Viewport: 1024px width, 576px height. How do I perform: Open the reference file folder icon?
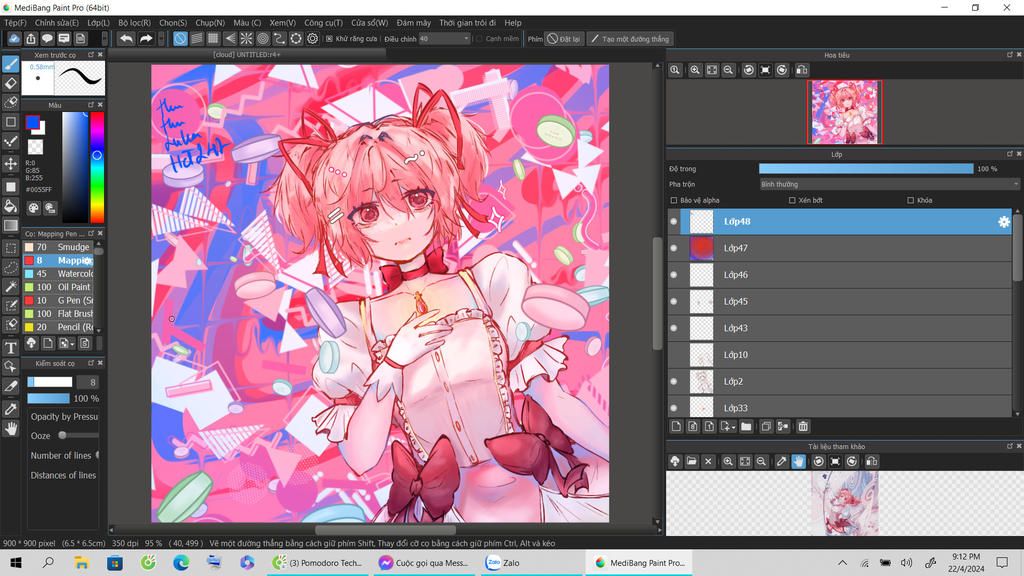click(x=692, y=461)
